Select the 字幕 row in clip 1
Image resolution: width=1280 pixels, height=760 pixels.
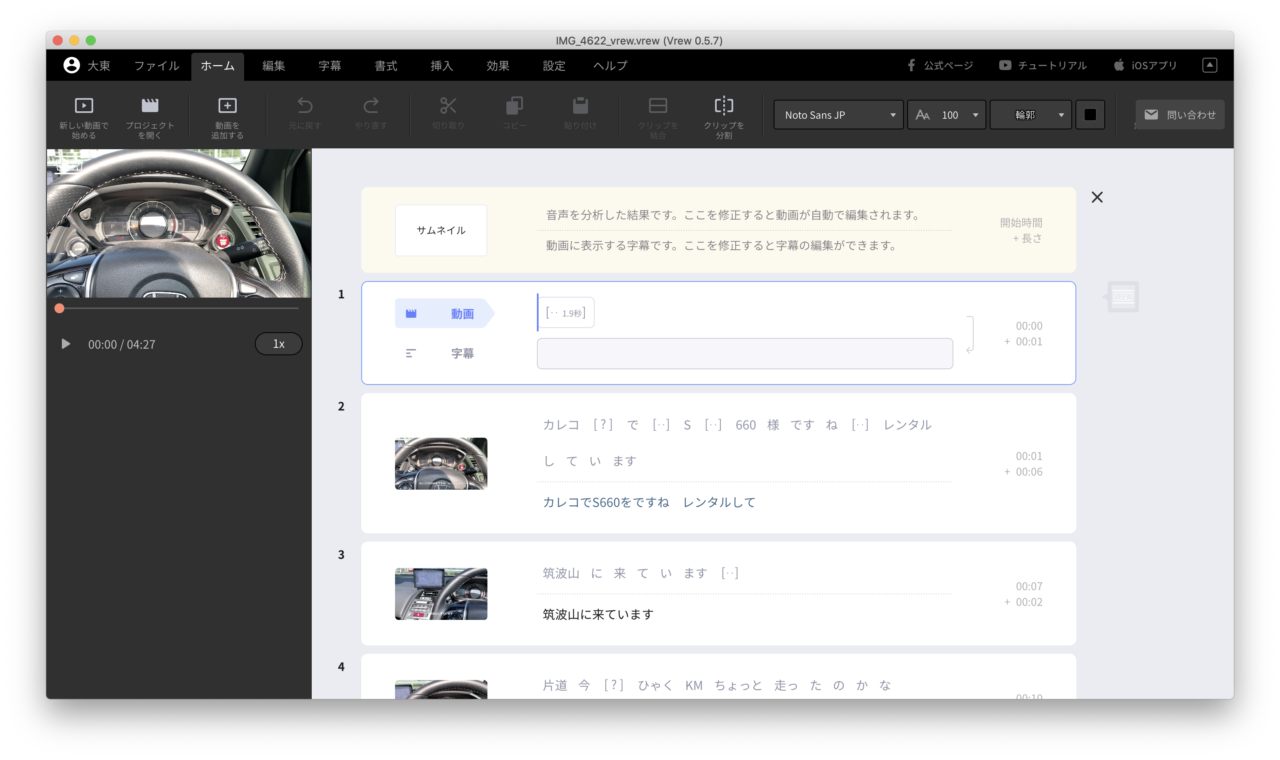pyautogui.click(x=441, y=353)
